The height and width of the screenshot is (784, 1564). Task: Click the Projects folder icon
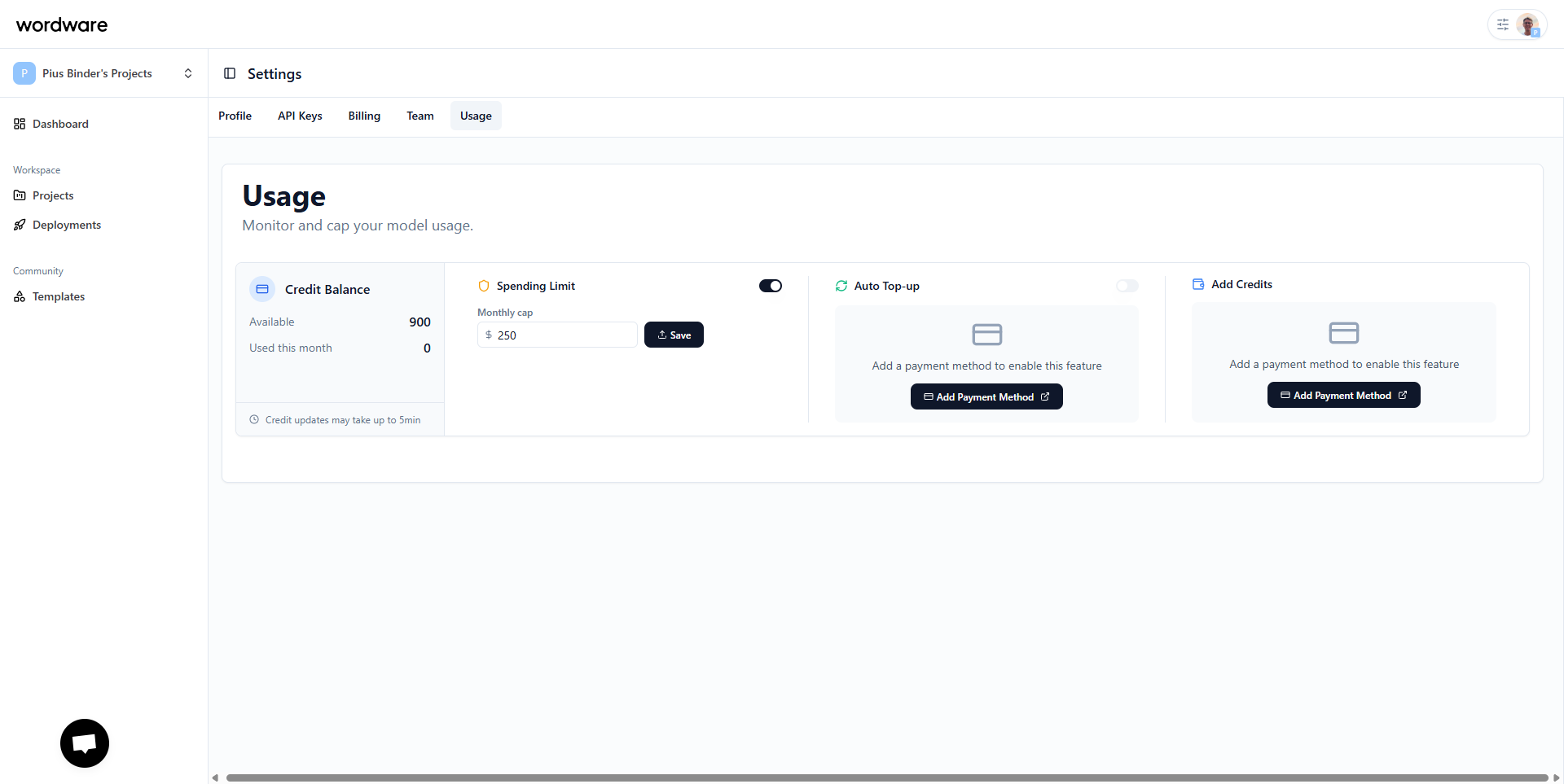20,195
